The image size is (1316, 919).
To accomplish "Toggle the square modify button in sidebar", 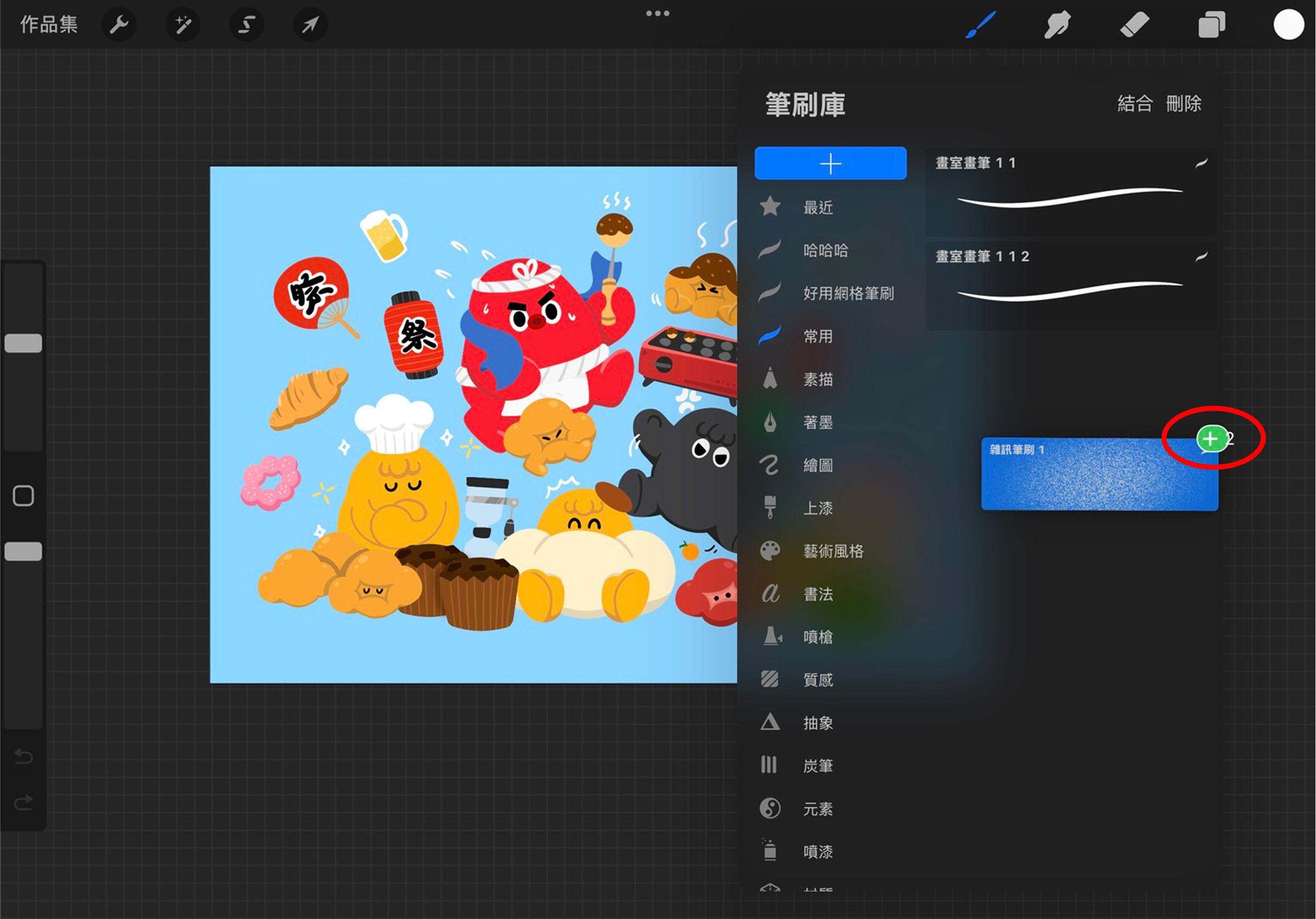I will [23, 496].
